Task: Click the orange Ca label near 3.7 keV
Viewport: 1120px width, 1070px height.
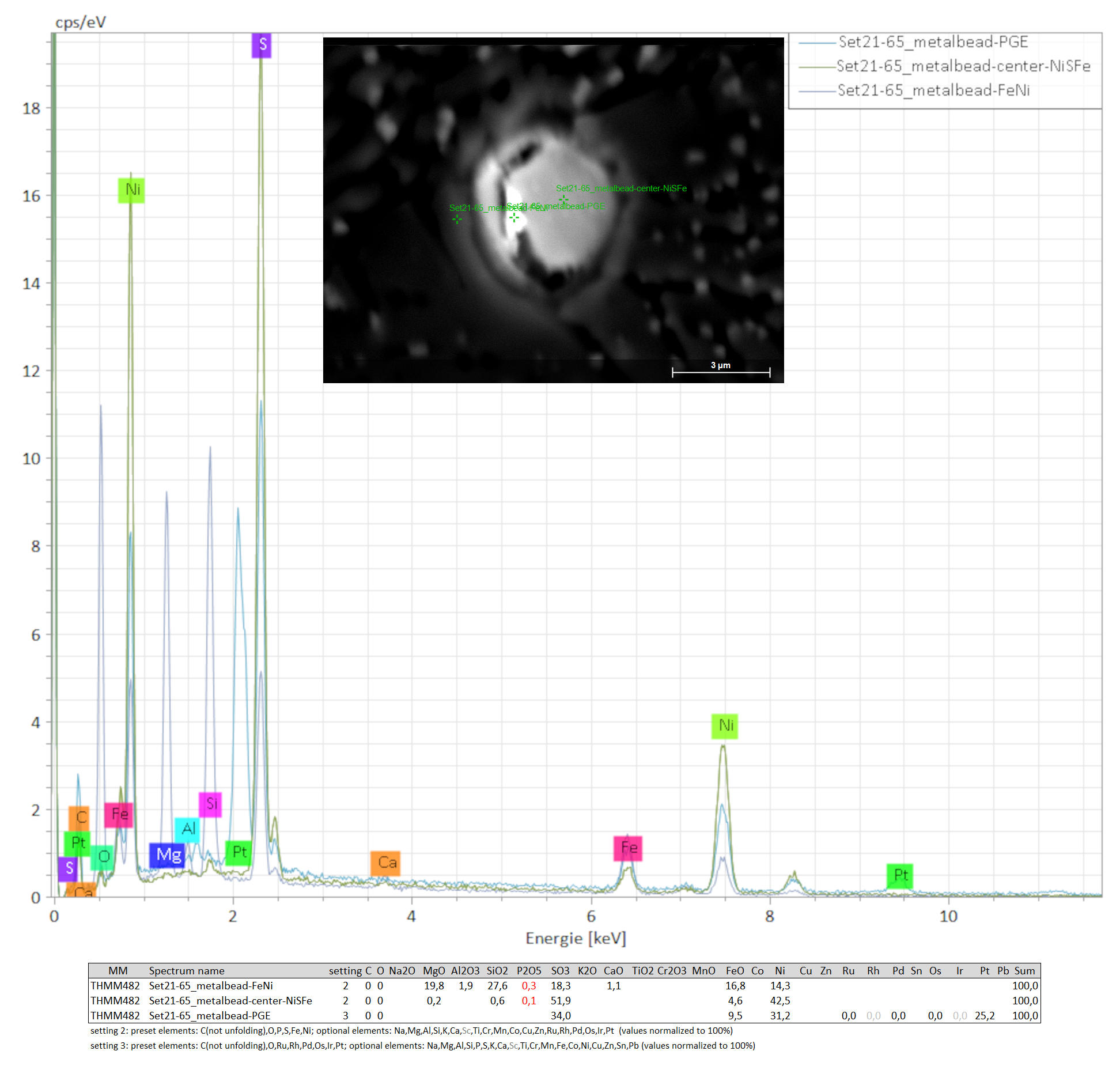Action: (x=385, y=863)
